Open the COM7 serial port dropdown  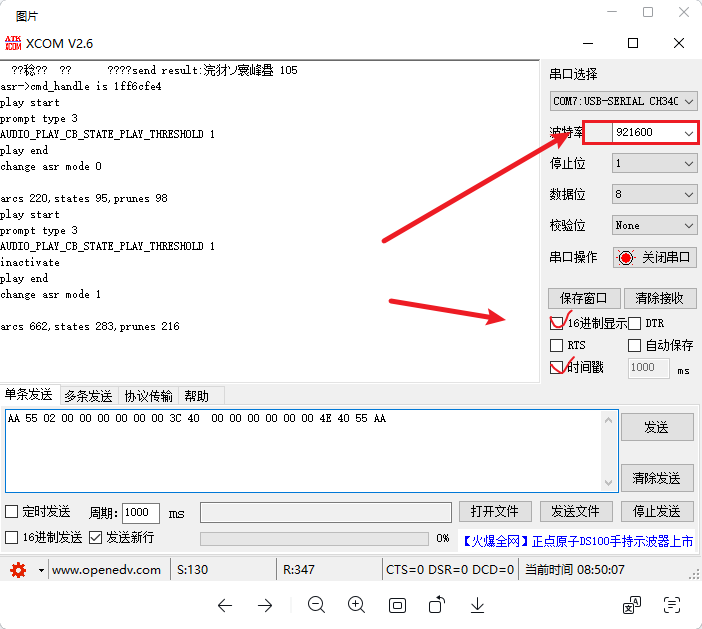[x=623, y=101]
